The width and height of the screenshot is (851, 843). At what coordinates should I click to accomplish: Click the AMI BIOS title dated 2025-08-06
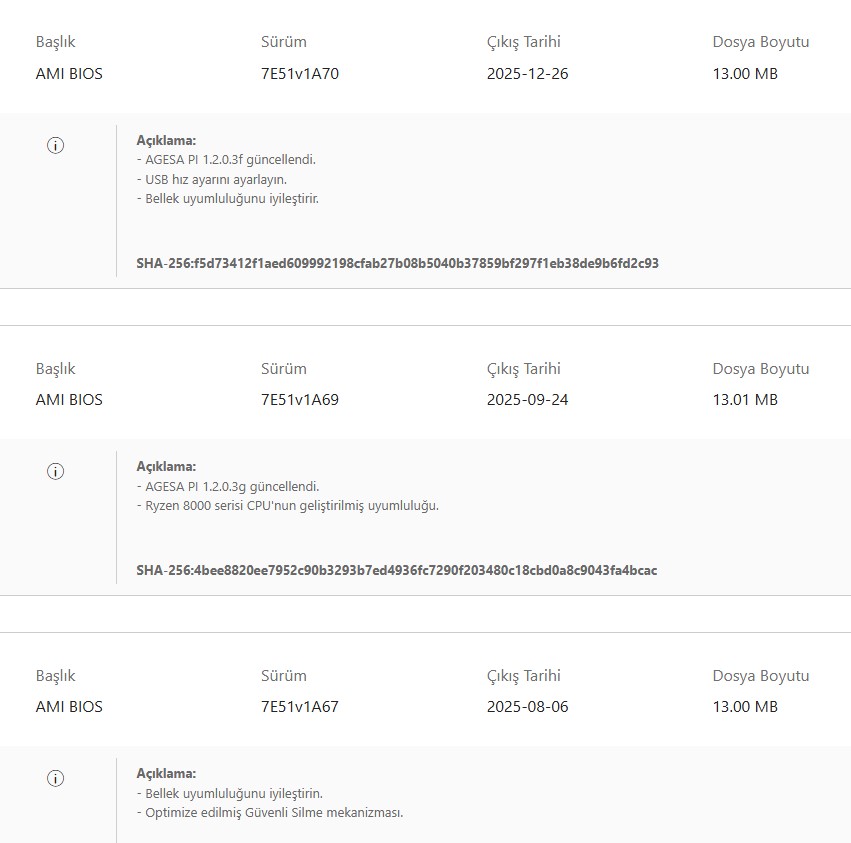69,707
